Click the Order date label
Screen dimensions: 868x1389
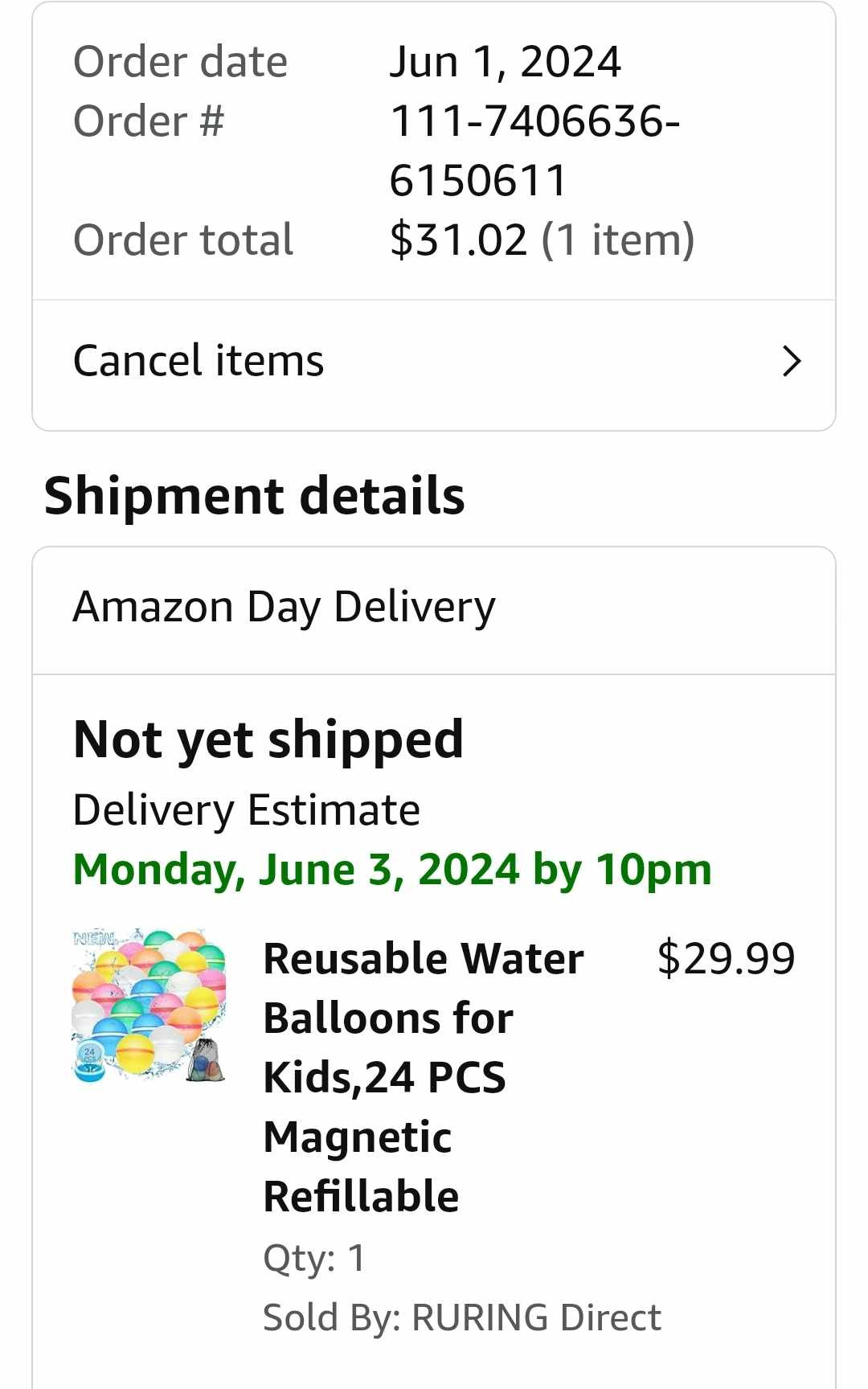[180, 62]
